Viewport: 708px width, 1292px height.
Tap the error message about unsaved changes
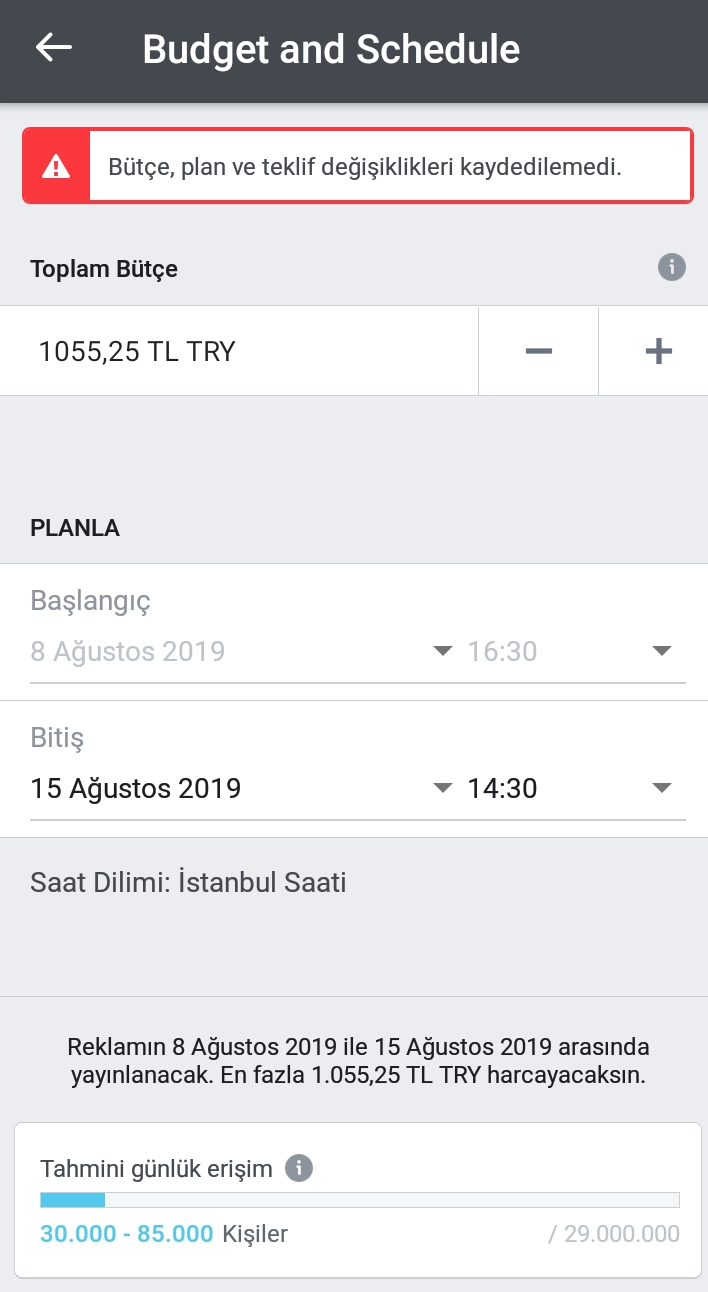tap(357, 166)
